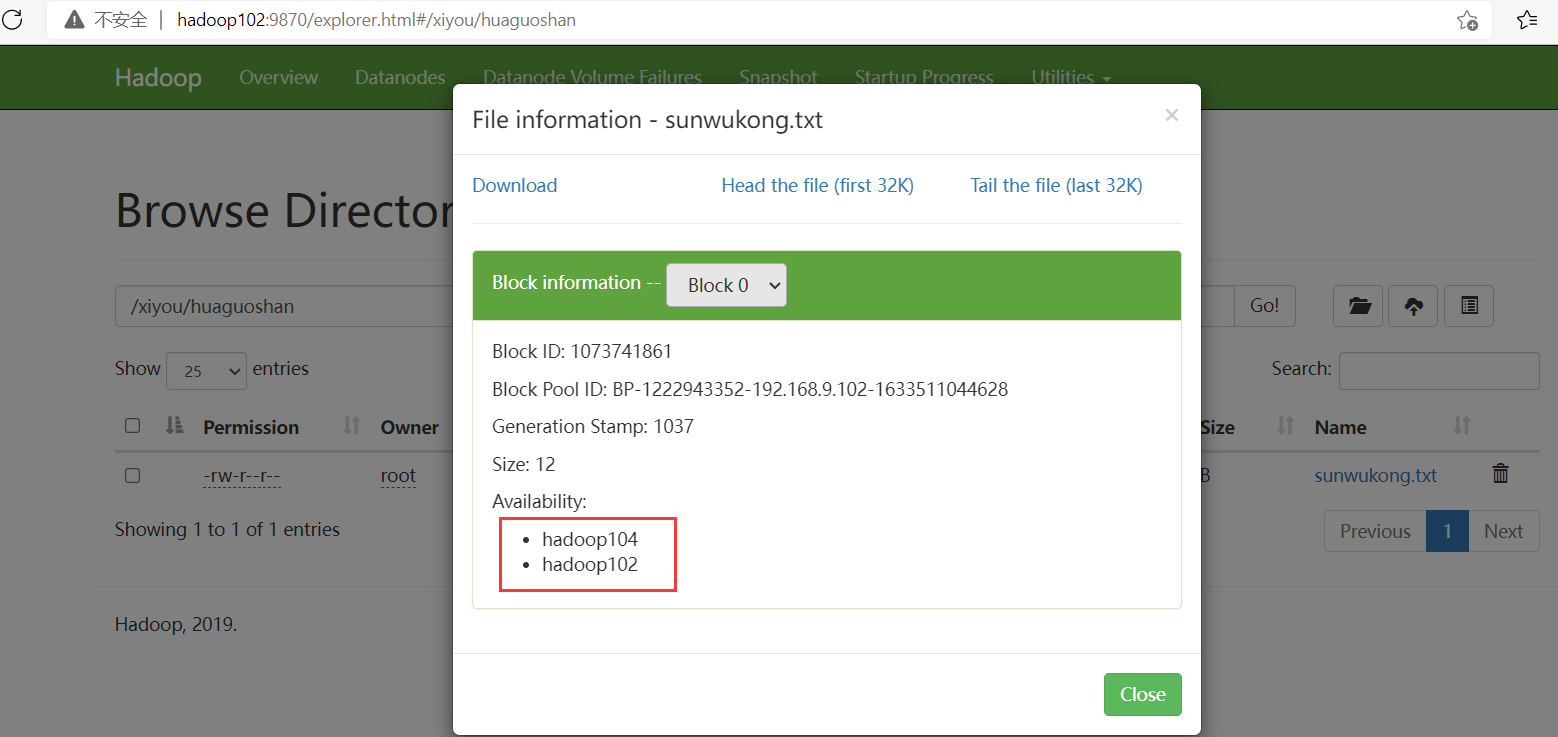Screen dimensions: 1558x737
Task: Click Tail the file (last 32K)
Action: (1056, 185)
